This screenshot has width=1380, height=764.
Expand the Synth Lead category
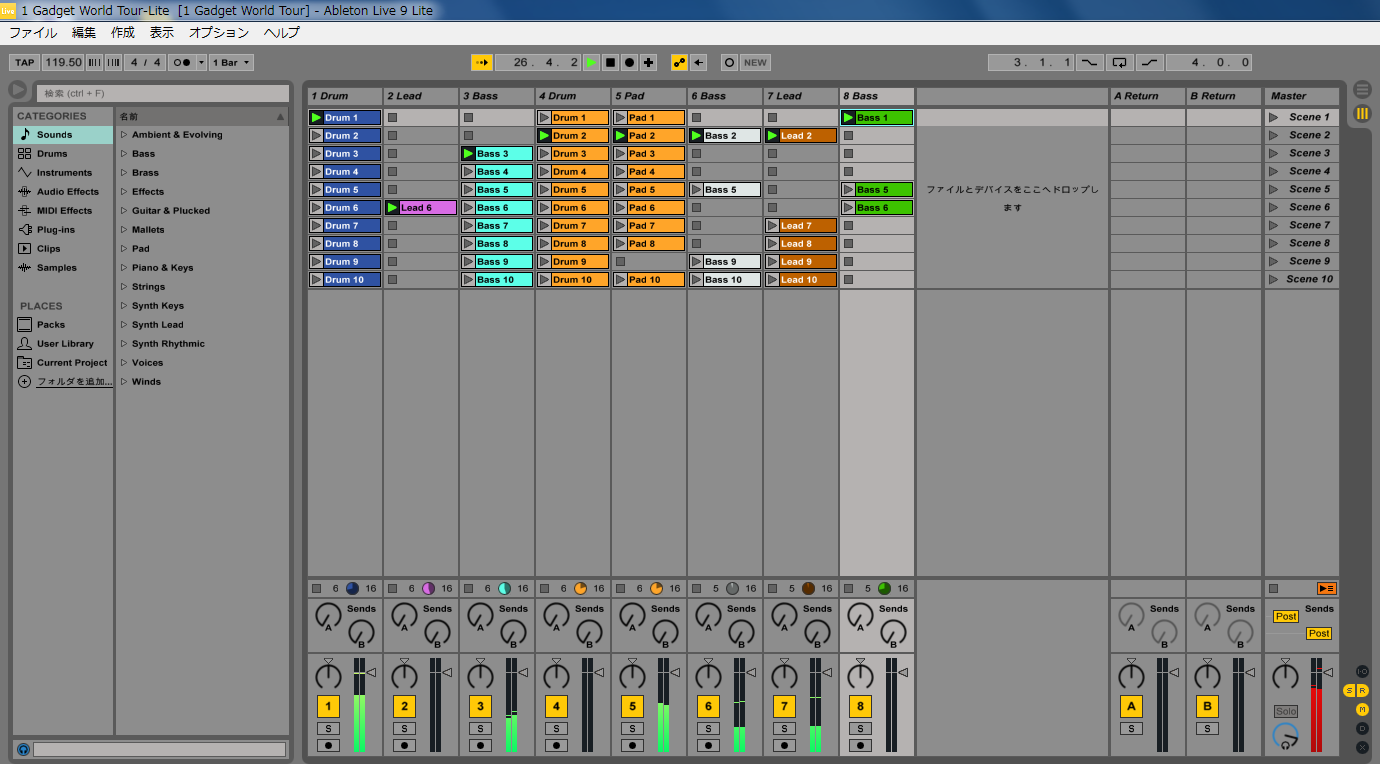124,325
